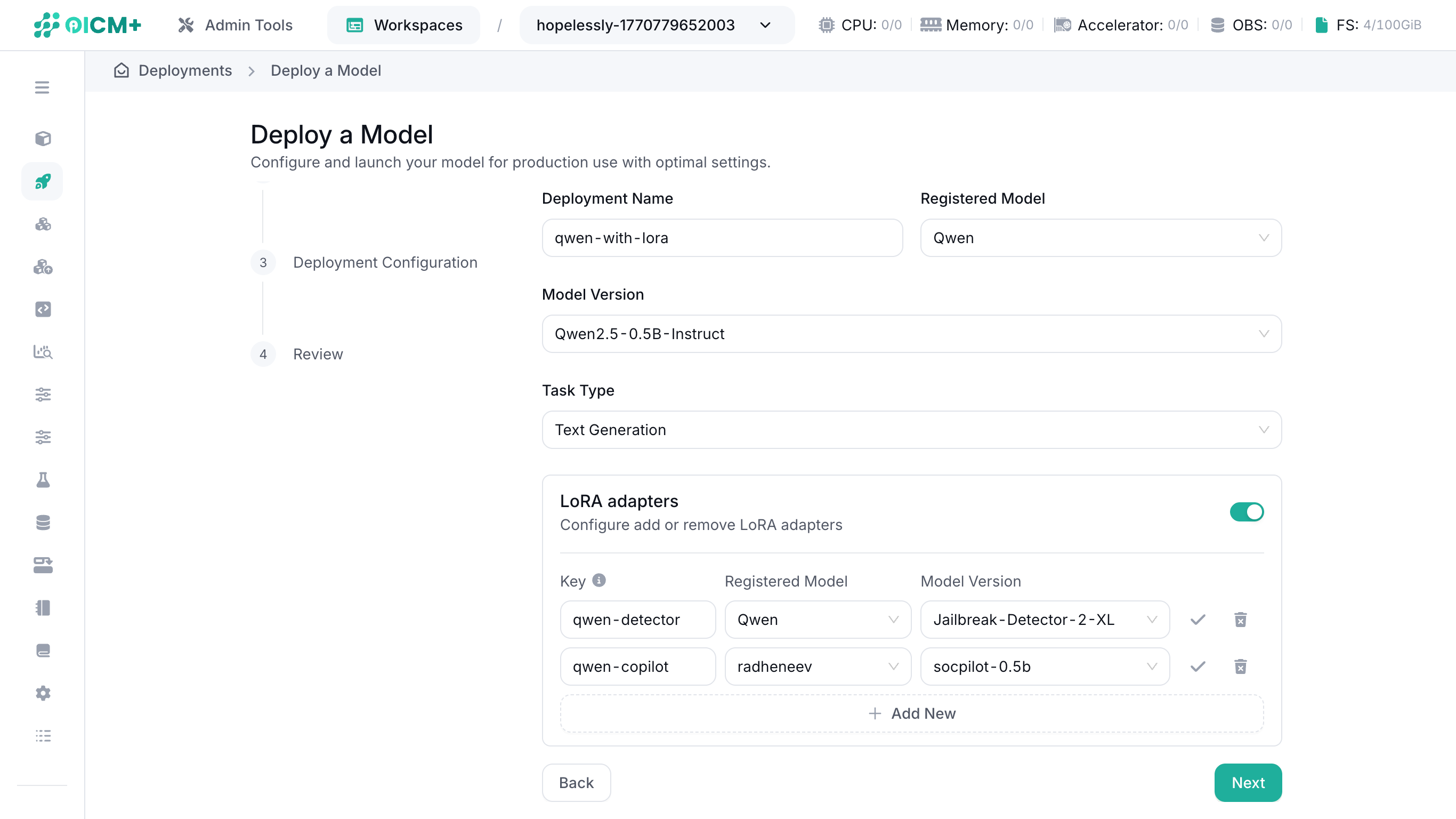1456x819 pixels.
Task: Click the Deployment Name input field
Action: pyautogui.click(x=722, y=238)
